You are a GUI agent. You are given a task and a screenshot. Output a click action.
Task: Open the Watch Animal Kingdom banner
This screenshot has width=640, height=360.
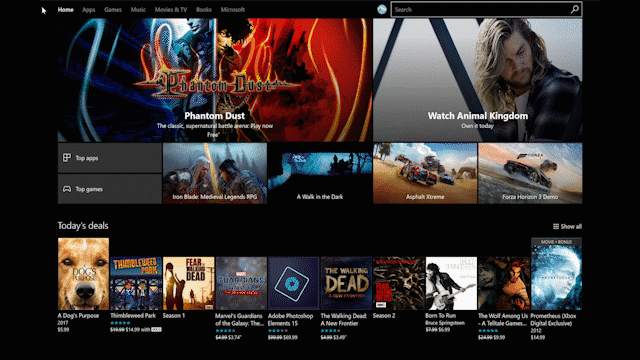tap(478, 80)
